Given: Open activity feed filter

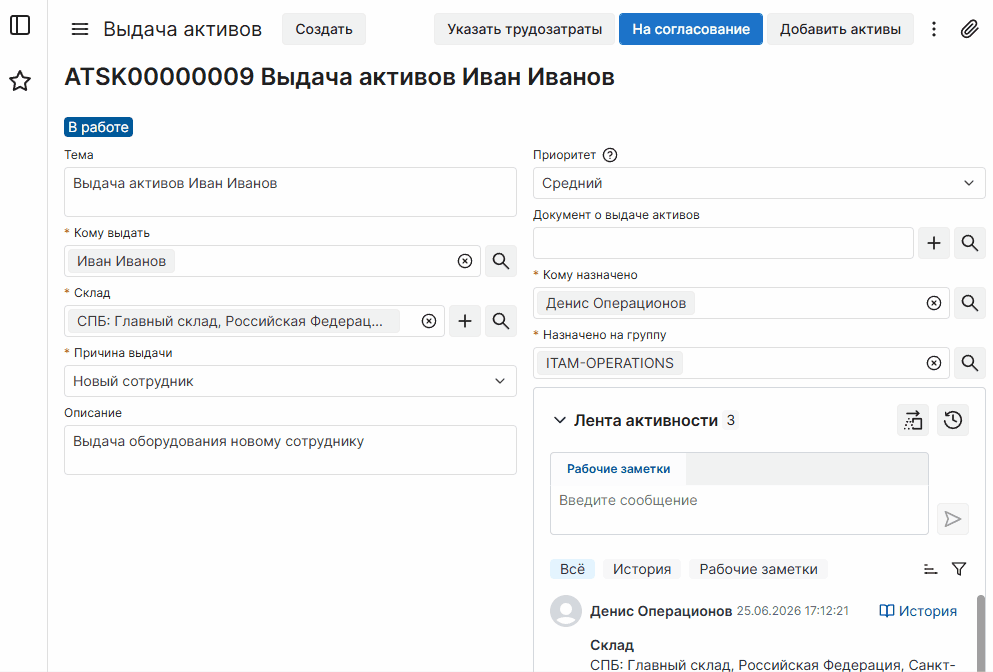Looking at the screenshot, I should point(959,569).
